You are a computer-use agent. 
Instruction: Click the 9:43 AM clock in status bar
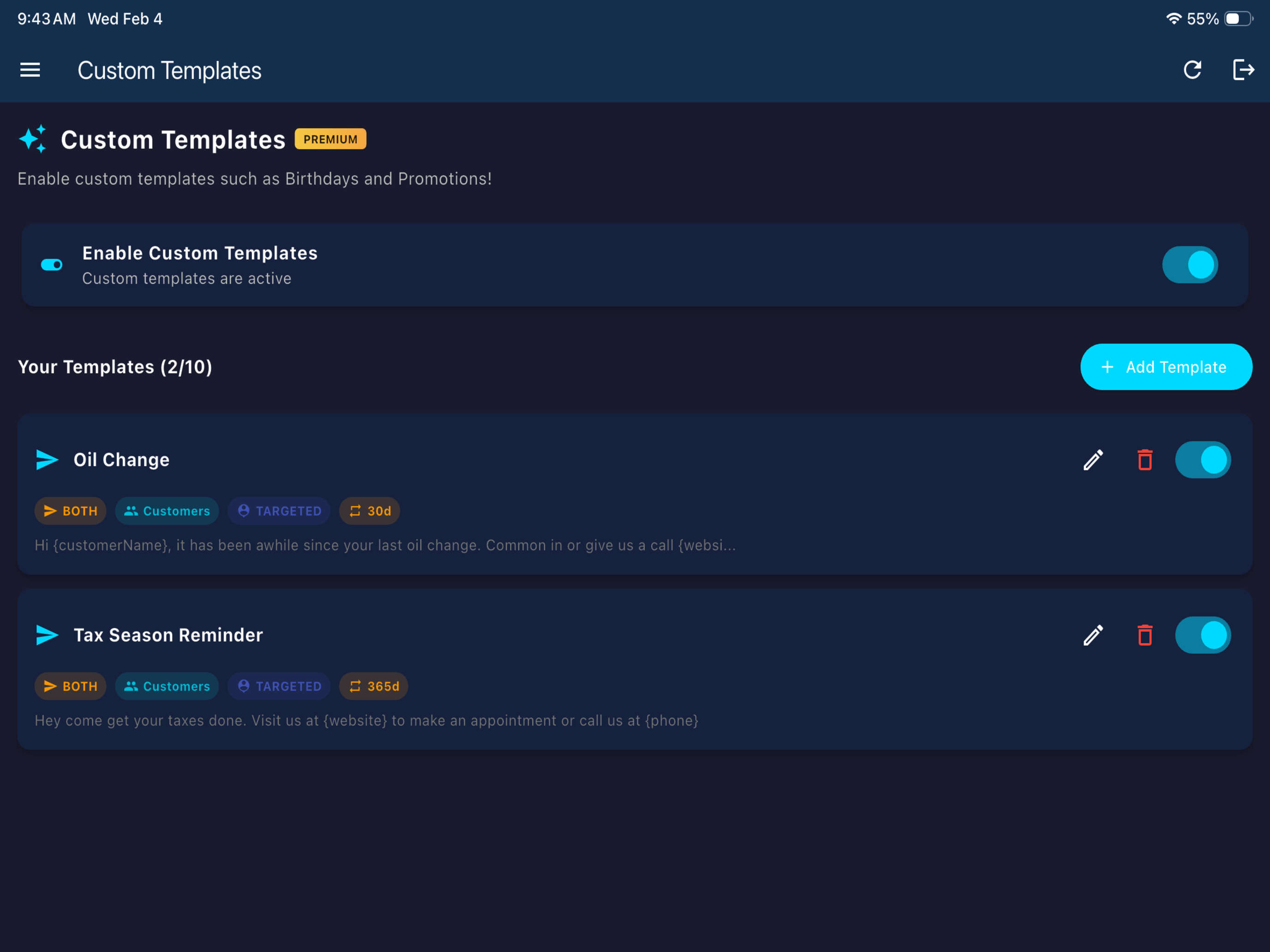[x=47, y=19]
